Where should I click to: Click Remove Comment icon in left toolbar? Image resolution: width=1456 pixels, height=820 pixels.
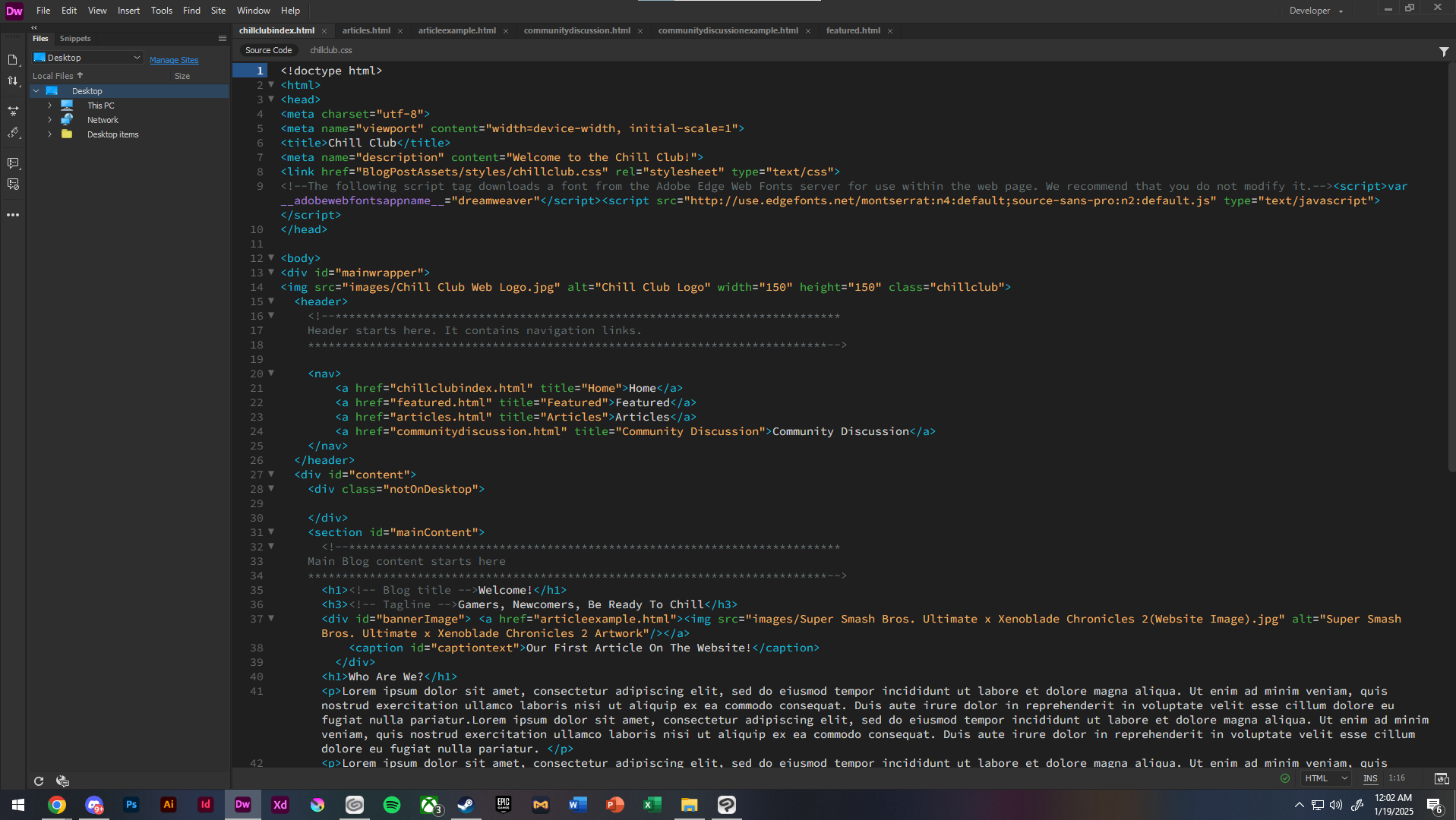(13, 184)
